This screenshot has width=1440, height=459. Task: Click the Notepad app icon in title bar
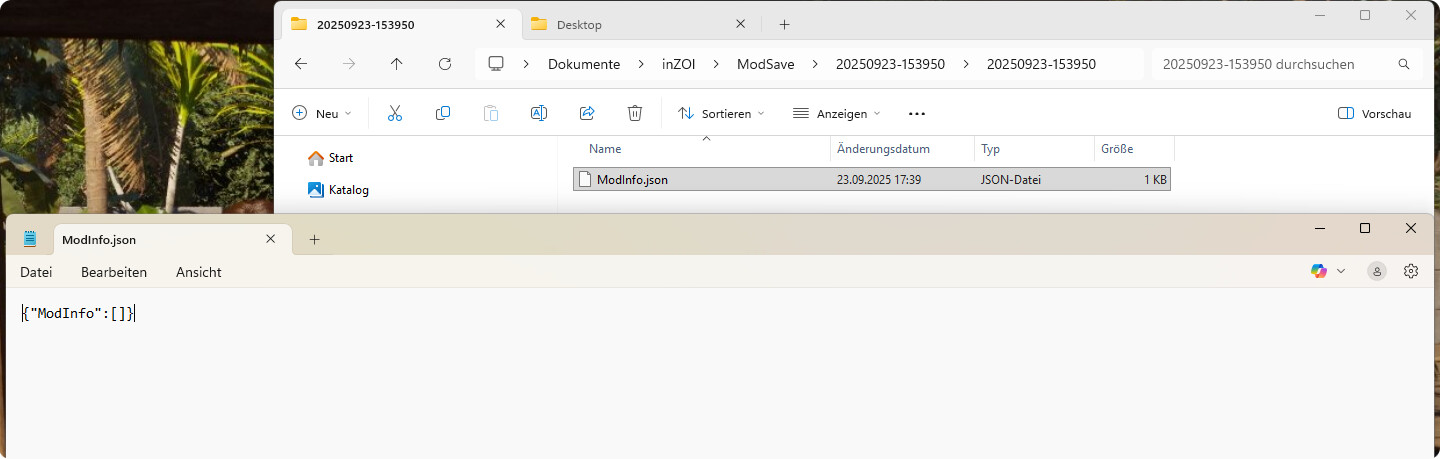tap(29, 239)
